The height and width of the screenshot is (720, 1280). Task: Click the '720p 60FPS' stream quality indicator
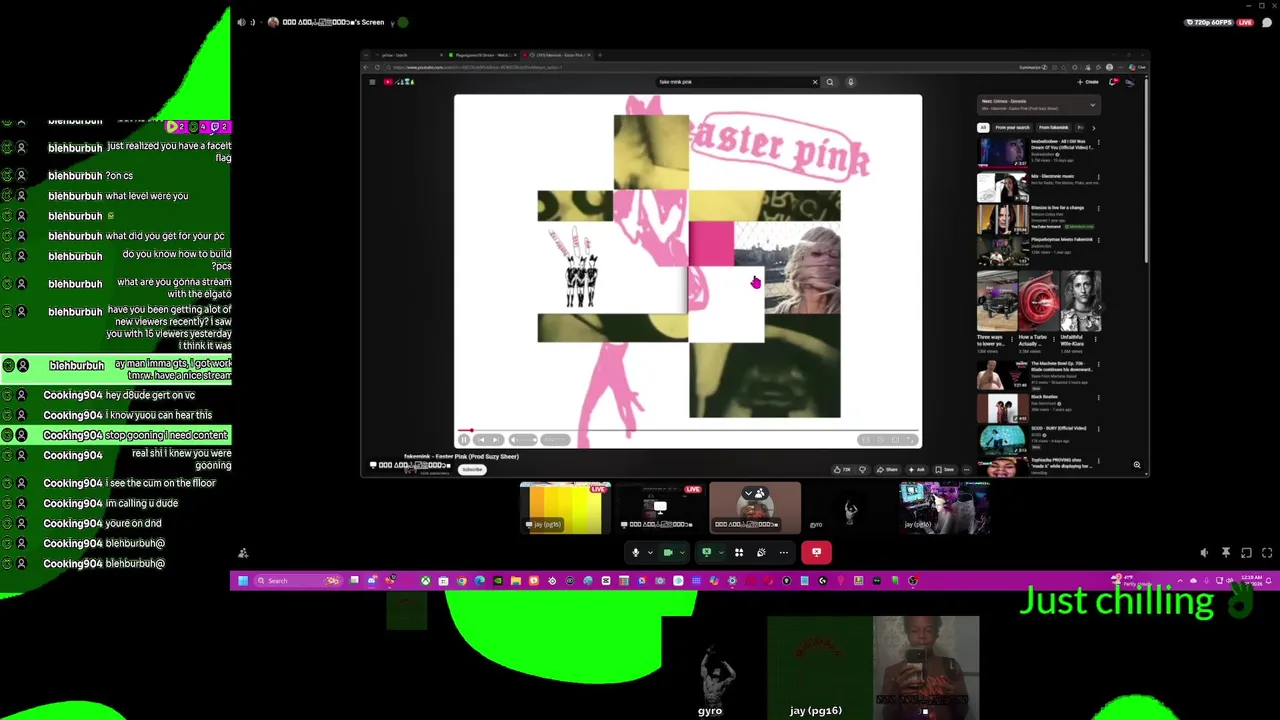pos(1211,22)
